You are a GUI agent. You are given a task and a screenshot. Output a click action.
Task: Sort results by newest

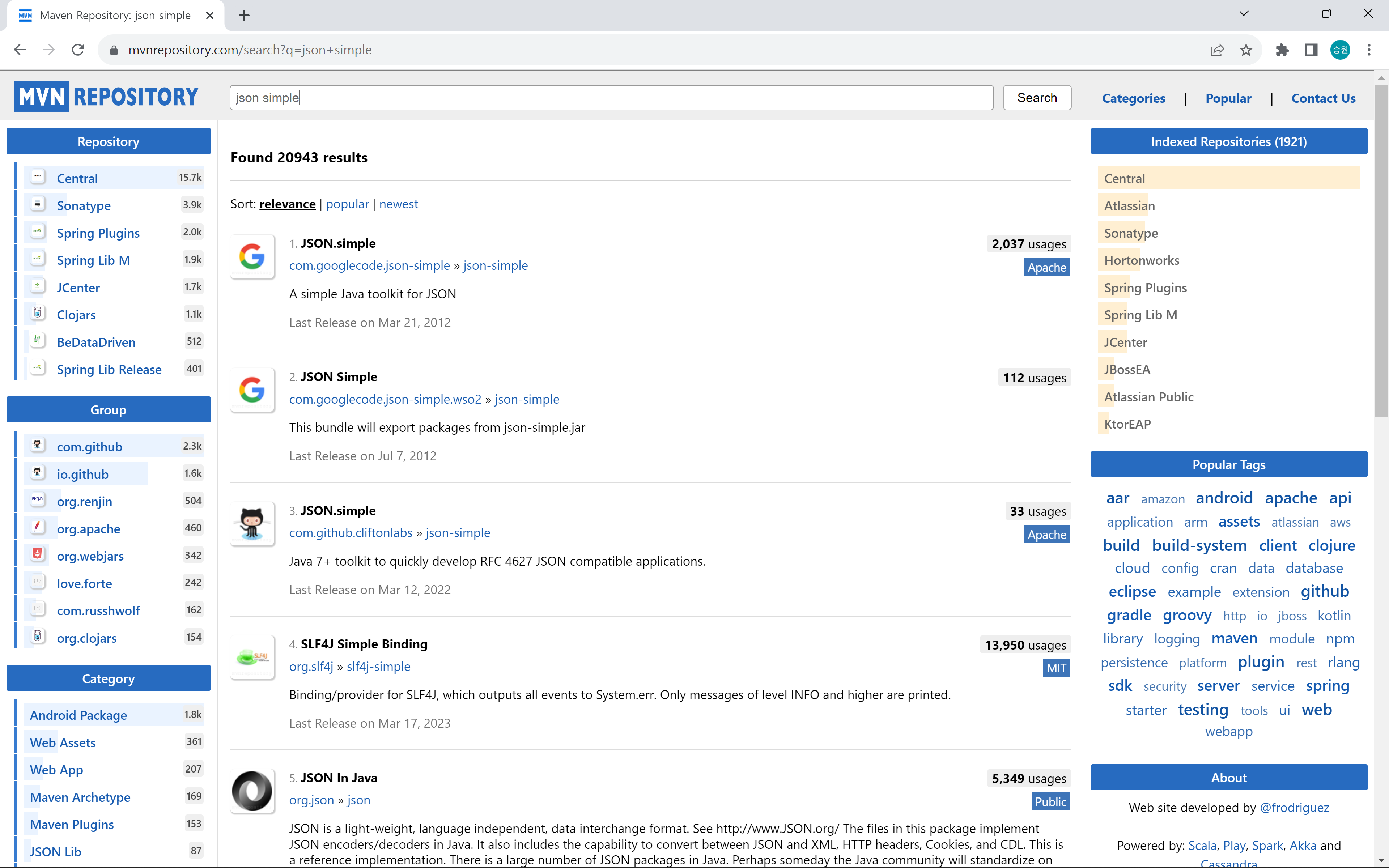tap(398, 204)
